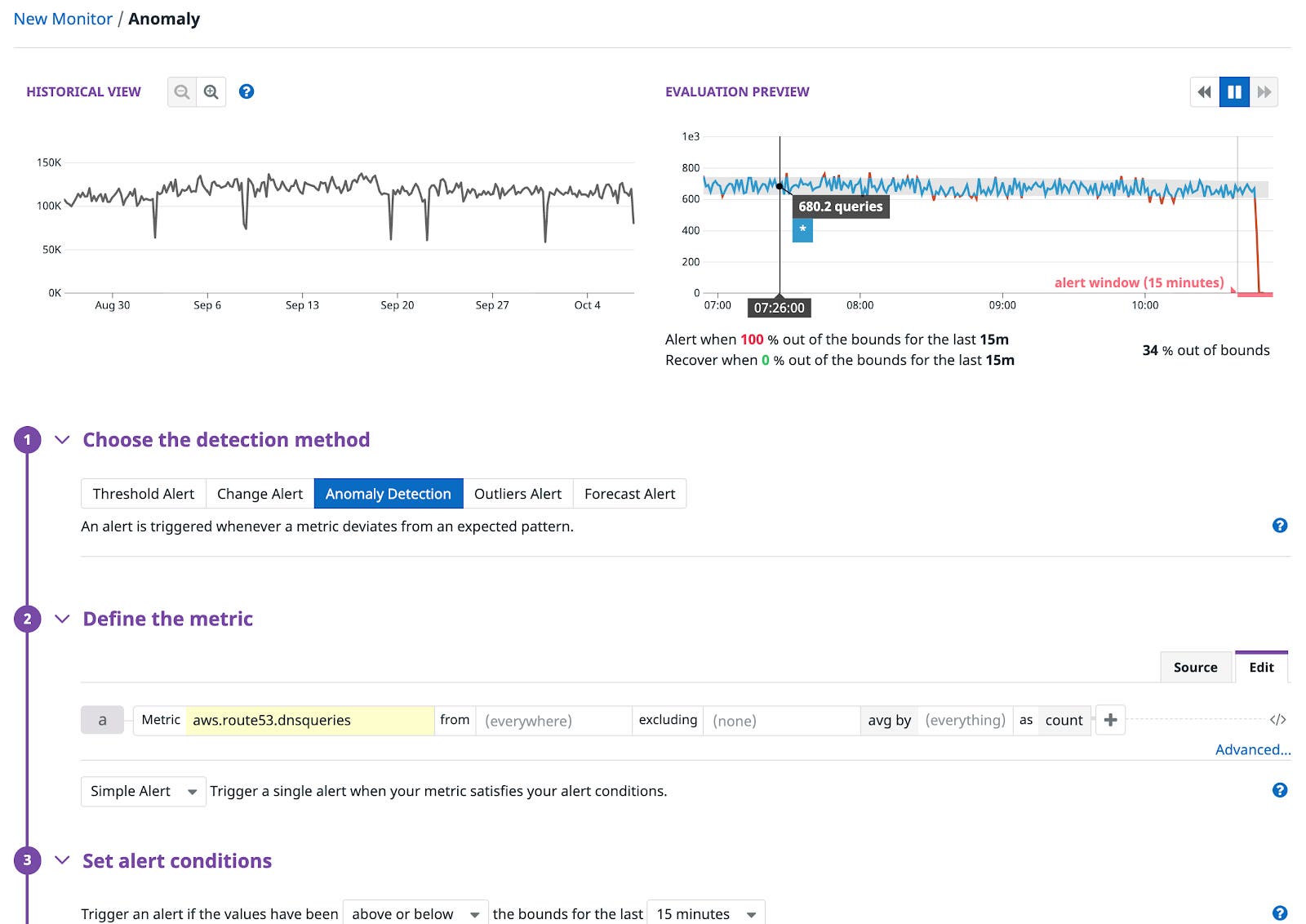The width and height of the screenshot is (1306, 924).
Task: Rewind the evaluation preview playback
Action: 1203,92
